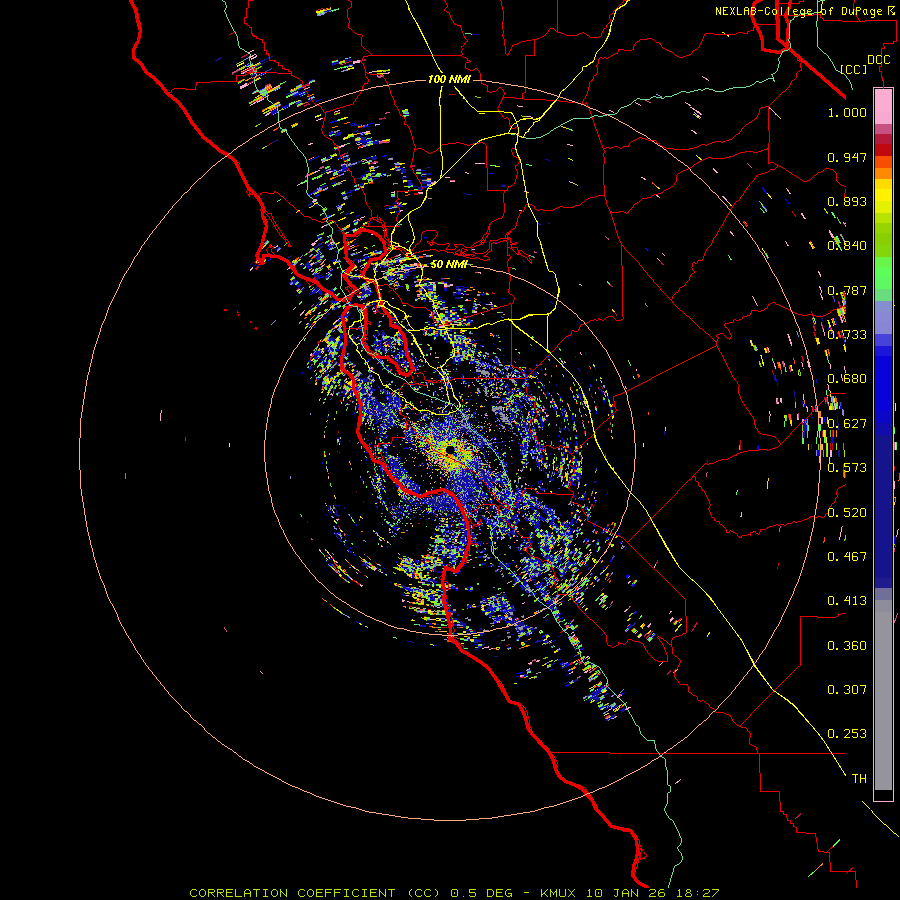Click the TH threshold label
The height and width of the screenshot is (900, 900).
click(x=859, y=779)
